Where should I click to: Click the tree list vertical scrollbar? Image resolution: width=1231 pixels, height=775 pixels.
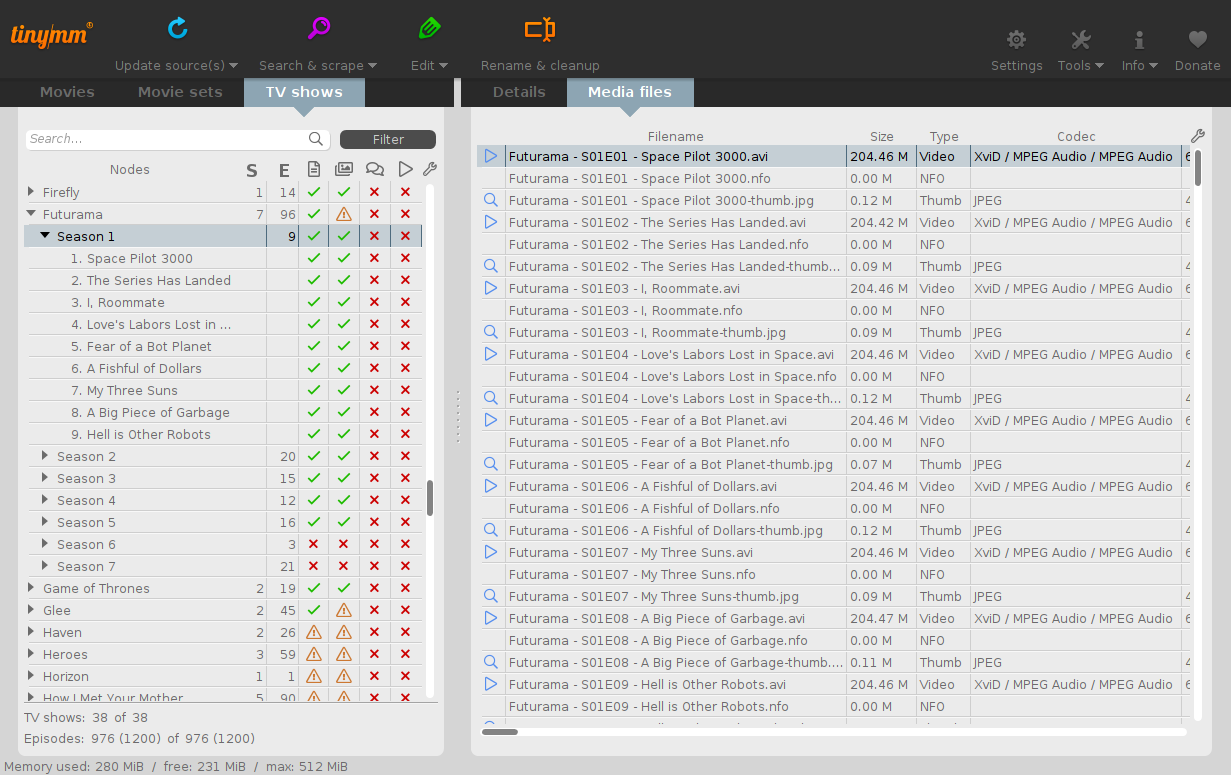point(430,497)
